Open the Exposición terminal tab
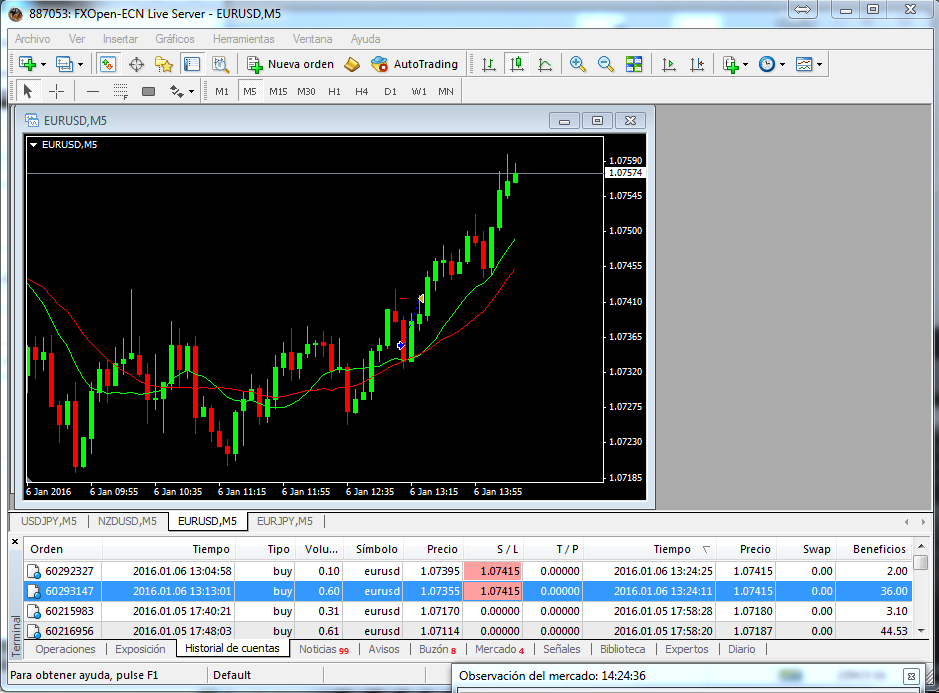Viewport: 939px width, 693px height. click(x=140, y=649)
